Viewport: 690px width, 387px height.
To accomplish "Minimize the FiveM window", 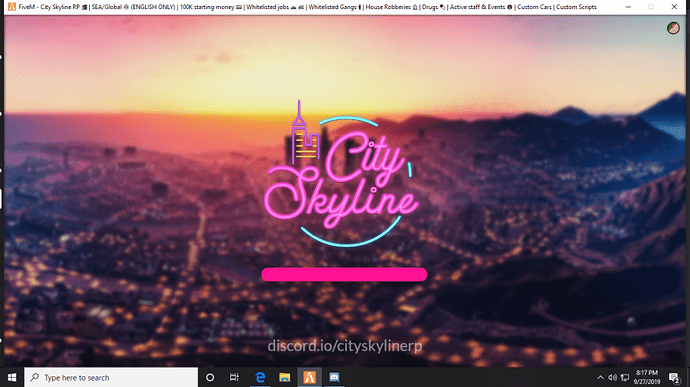I will pyautogui.click(x=628, y=7).
